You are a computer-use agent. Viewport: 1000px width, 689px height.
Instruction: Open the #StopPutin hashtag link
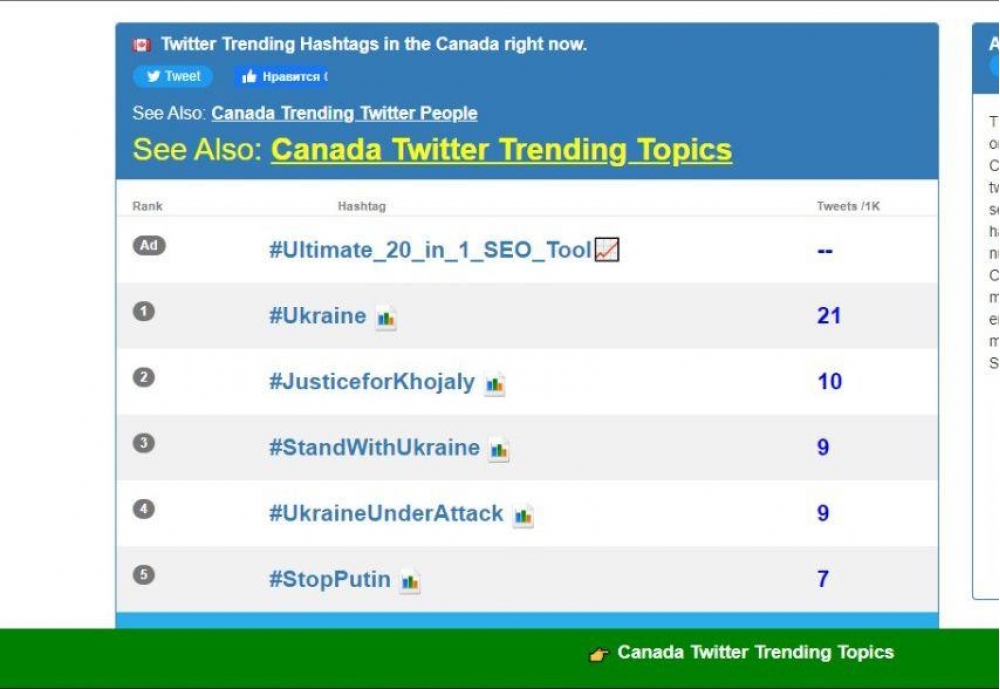[x=329, y=579]
